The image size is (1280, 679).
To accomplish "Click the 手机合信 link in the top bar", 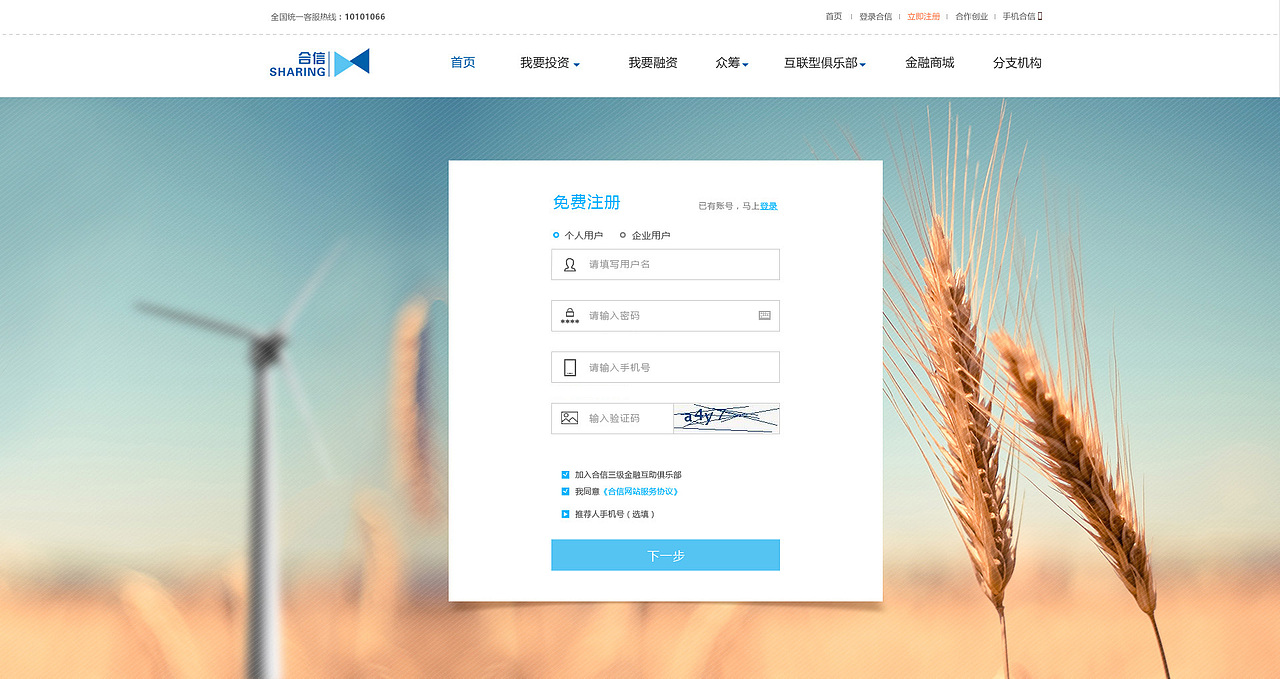I will pyautogui.click(x=1019, y=16).
